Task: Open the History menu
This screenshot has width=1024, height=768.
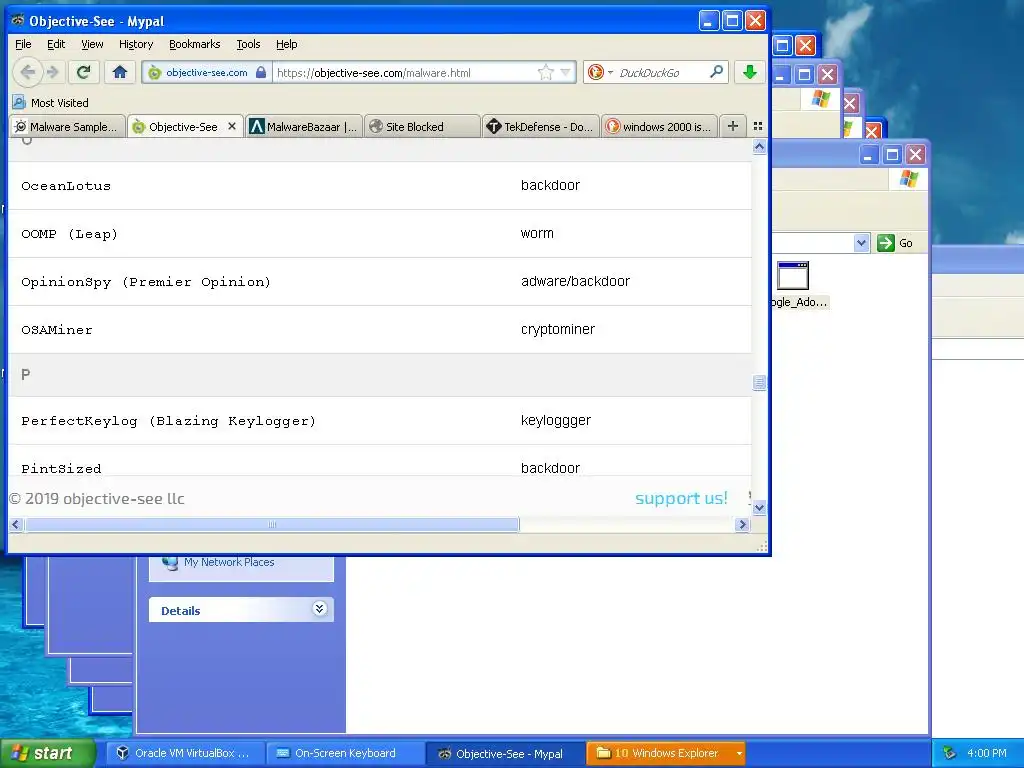Action: [136, 44]
